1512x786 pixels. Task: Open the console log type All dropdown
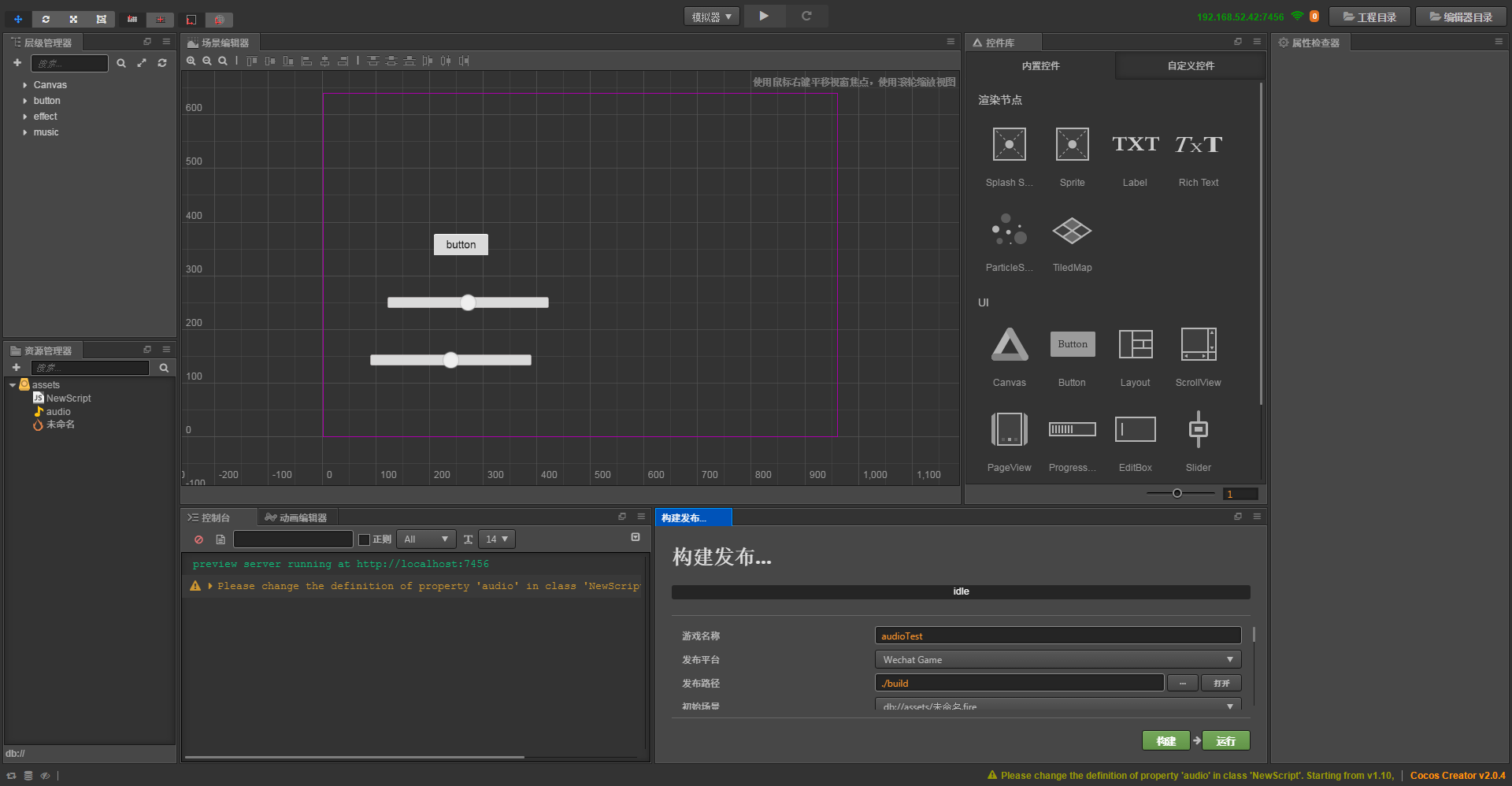(426, 539)
